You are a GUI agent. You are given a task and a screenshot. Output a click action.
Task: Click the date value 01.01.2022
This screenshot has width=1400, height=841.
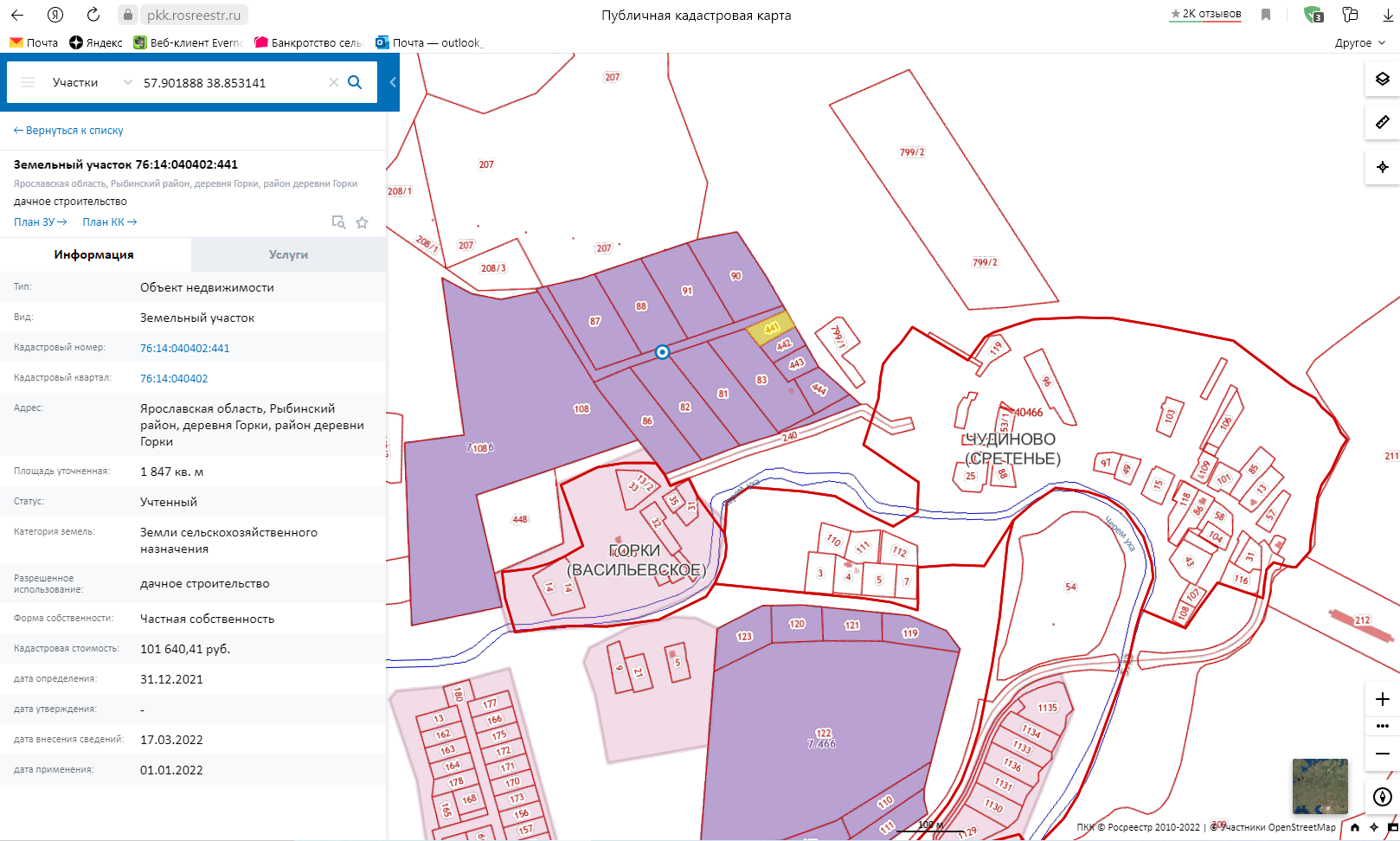pos(171,770)
